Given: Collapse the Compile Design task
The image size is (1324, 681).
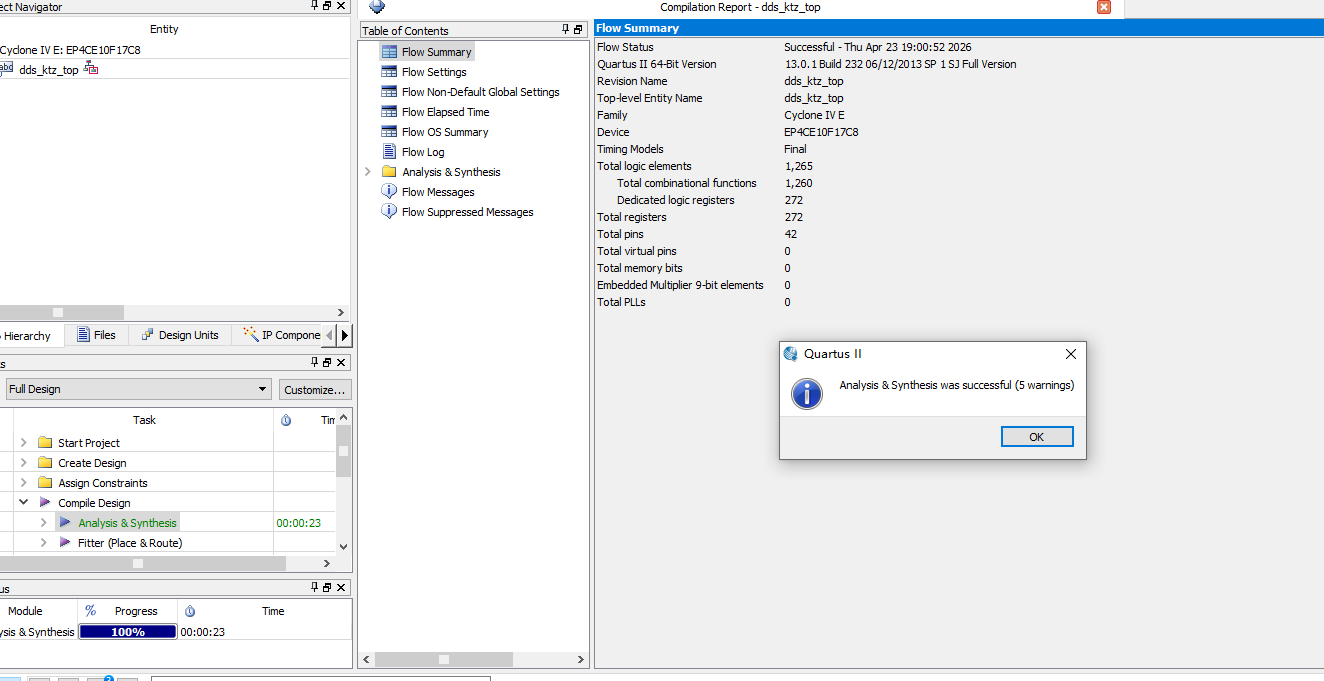Looking at the screenshot, I should [24, 503].
